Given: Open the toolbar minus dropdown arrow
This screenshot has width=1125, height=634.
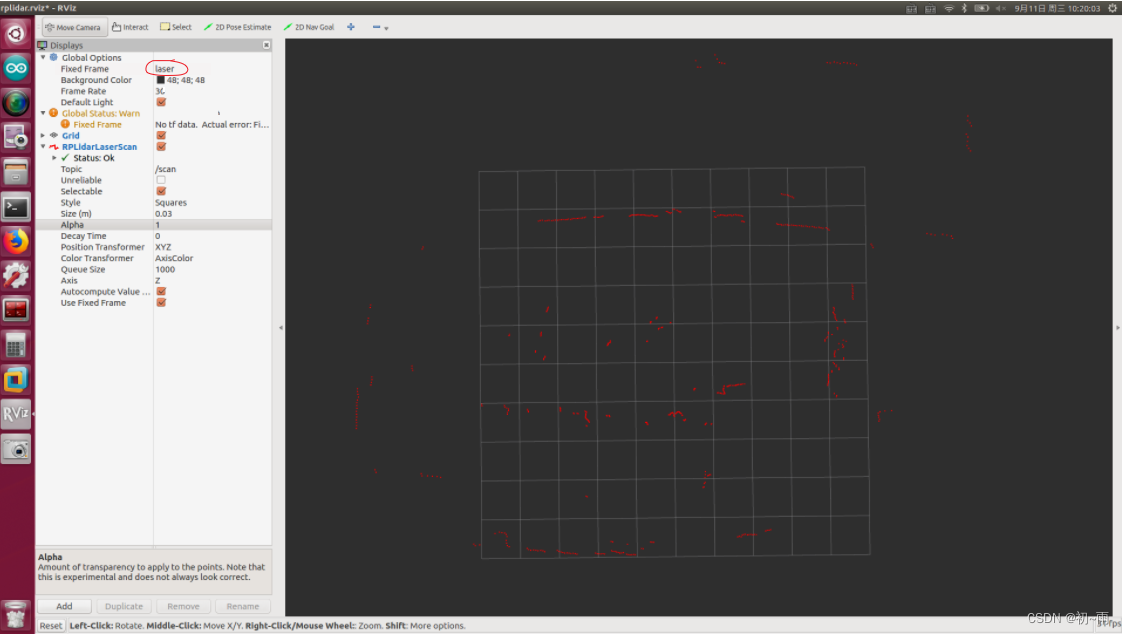Looking at the screenshot, I should (x=386, y=29).
